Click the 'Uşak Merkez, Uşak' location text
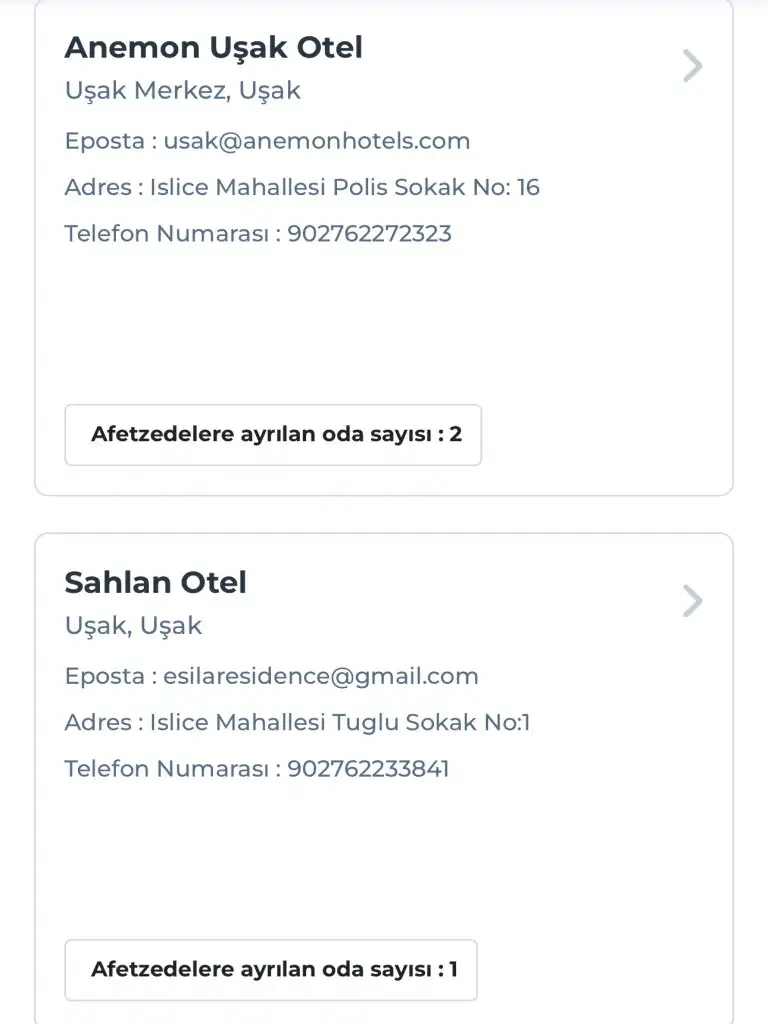 [x=182, y=91]
